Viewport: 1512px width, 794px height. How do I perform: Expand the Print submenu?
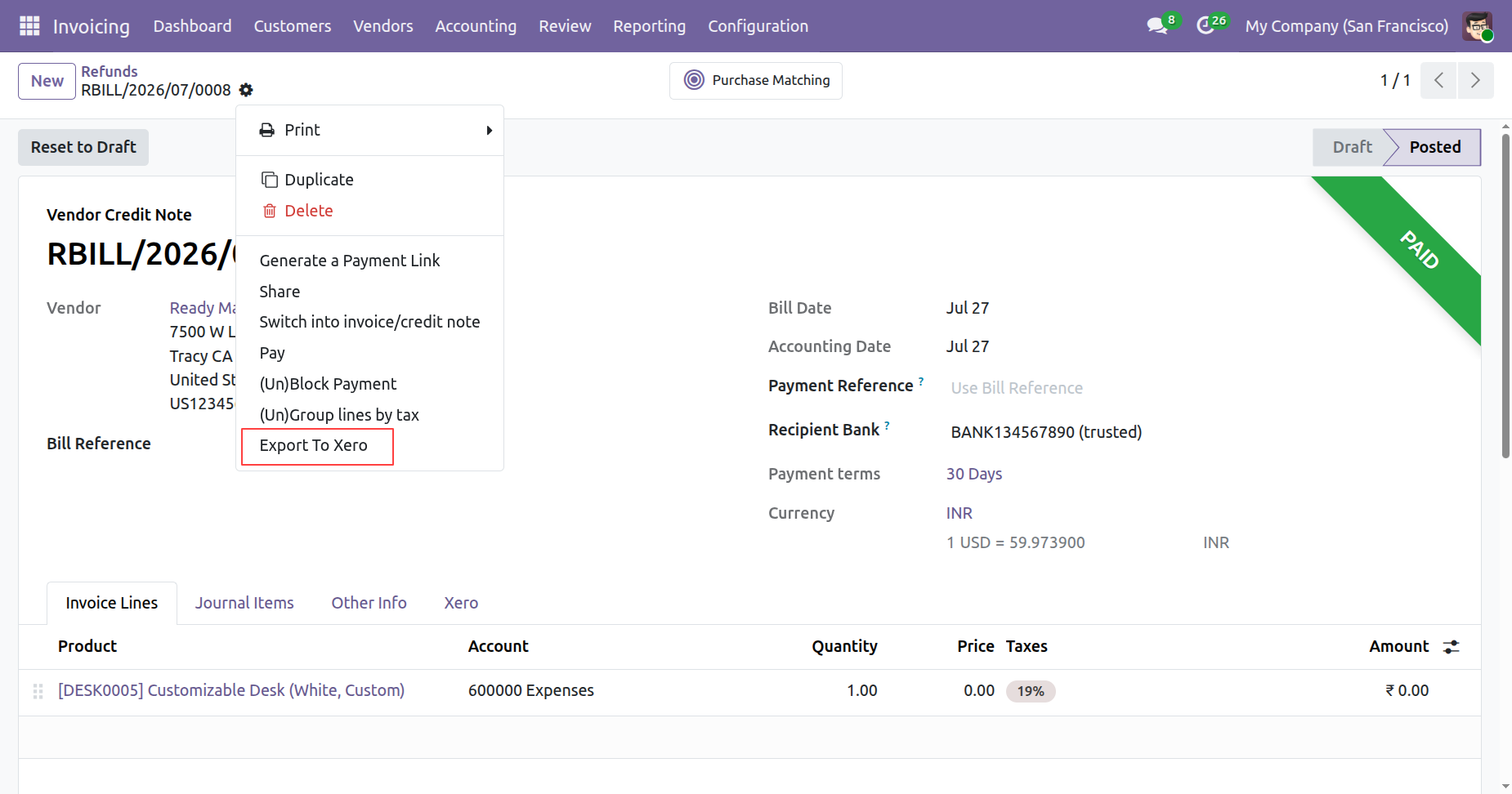pos(369,130)
